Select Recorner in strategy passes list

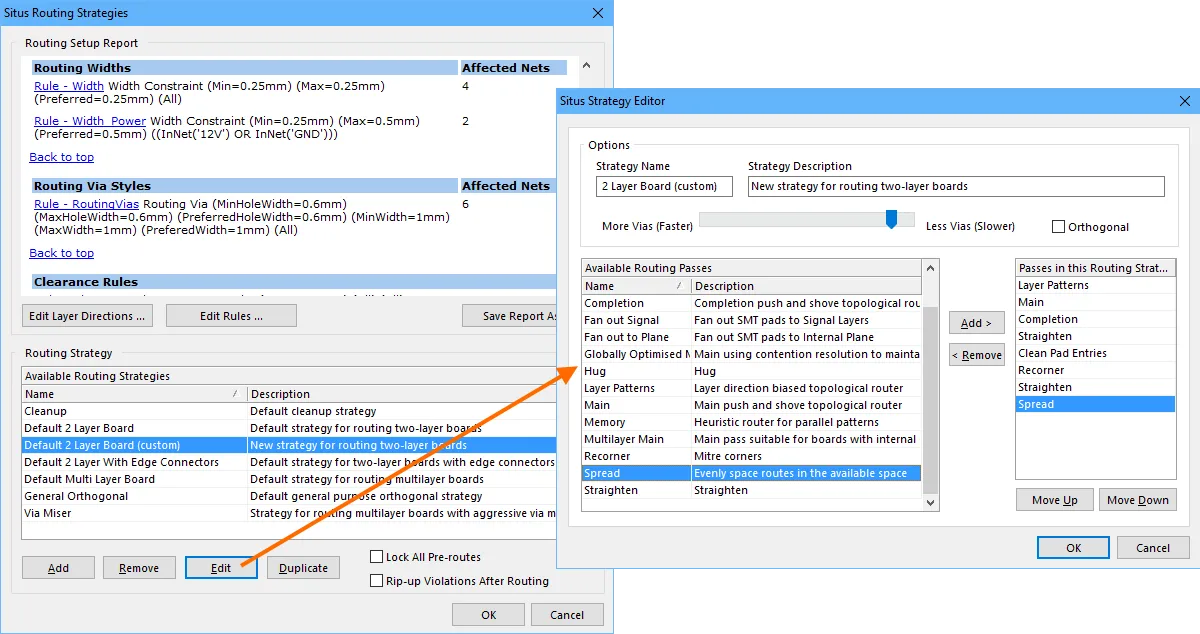(1096, 370)
